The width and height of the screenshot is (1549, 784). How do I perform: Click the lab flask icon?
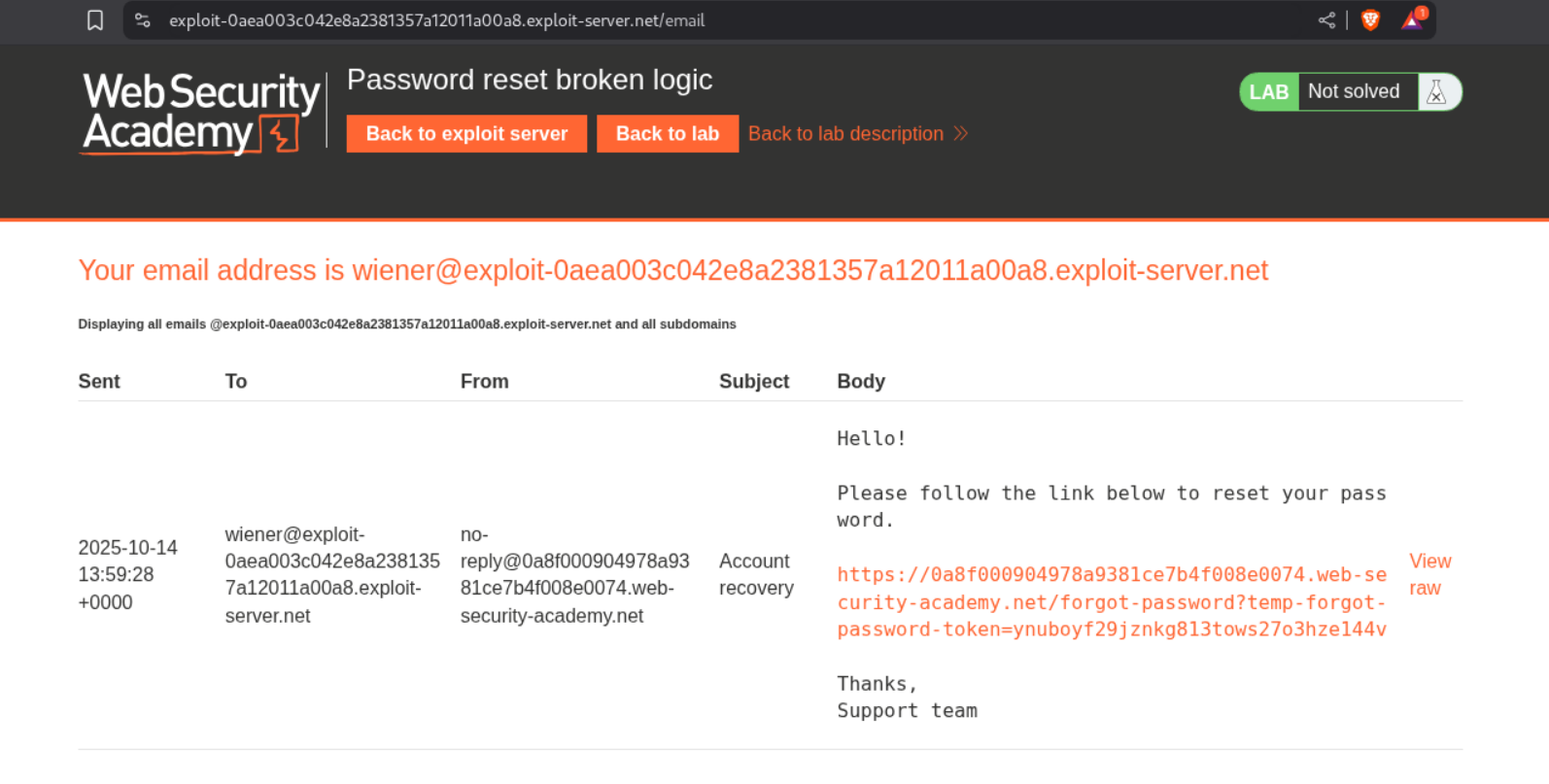click(x=1437, y=92)
